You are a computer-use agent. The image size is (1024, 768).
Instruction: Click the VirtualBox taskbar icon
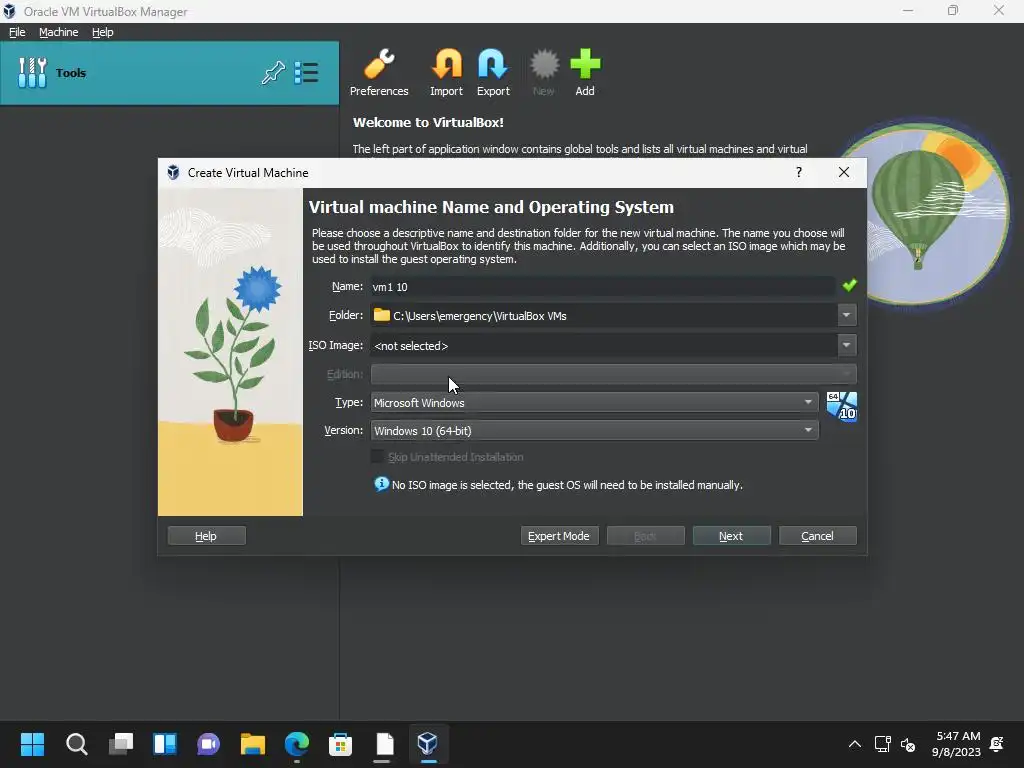(428, 744)
